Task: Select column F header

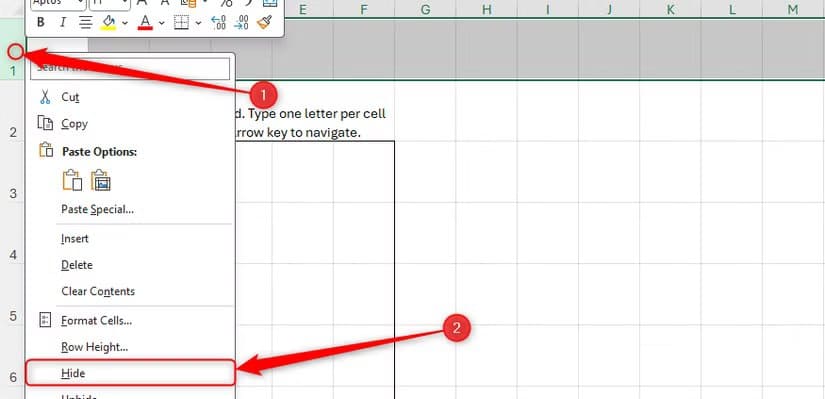Action: pos(364,9)
